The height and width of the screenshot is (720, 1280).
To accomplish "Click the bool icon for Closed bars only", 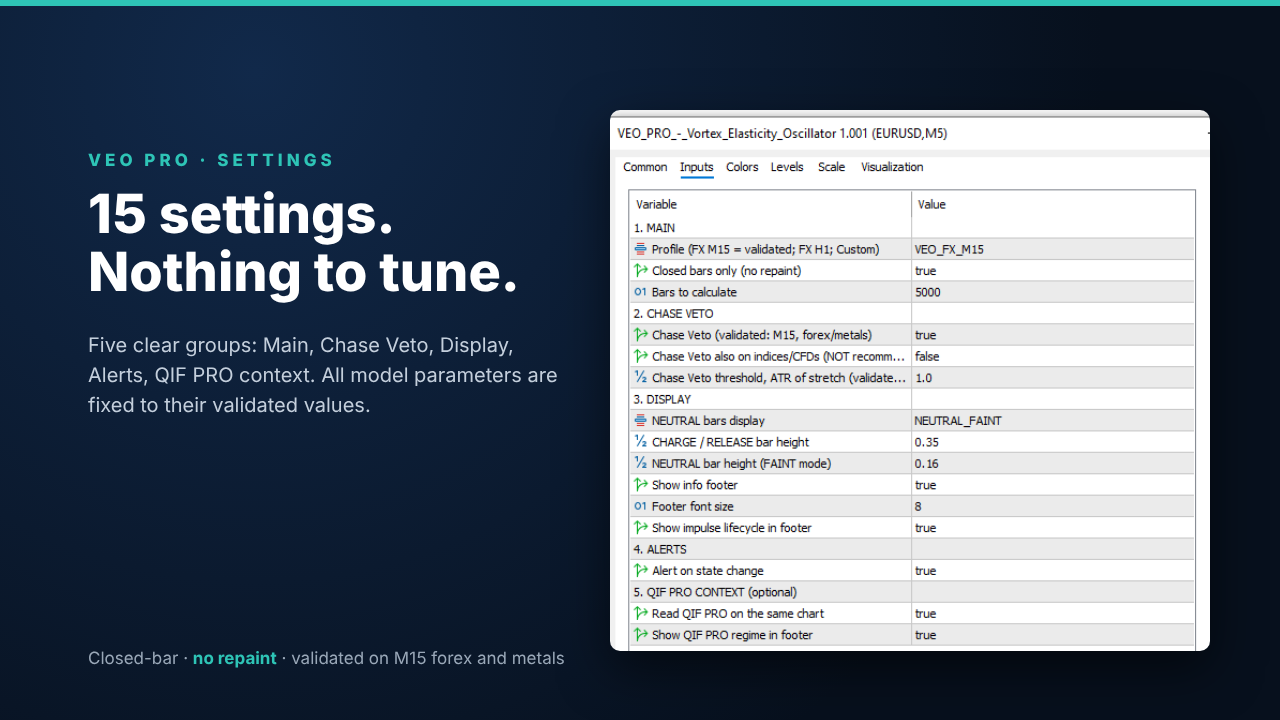I will [641, 271].
